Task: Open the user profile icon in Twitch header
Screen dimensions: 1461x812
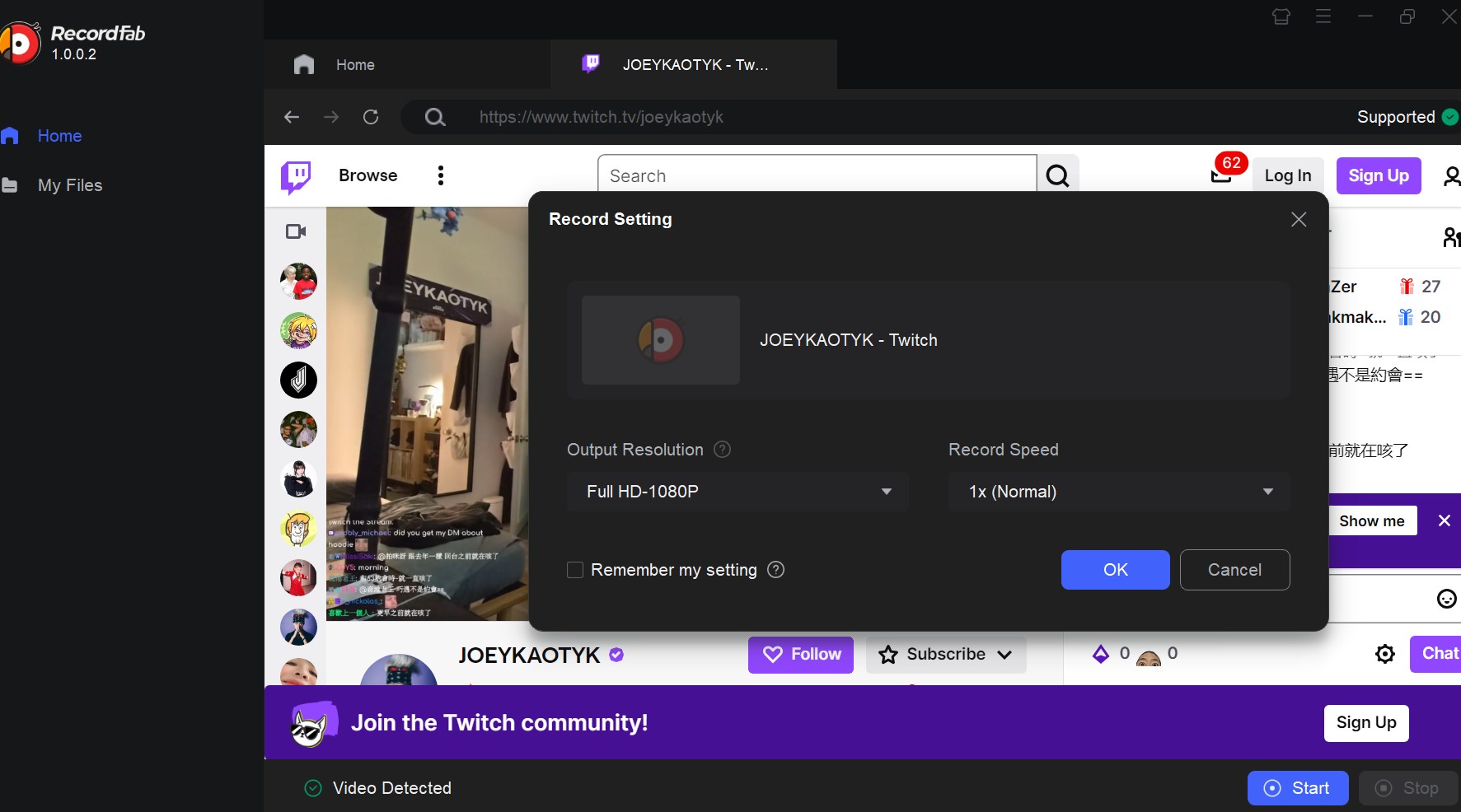Action: [x=1452, y=175]
